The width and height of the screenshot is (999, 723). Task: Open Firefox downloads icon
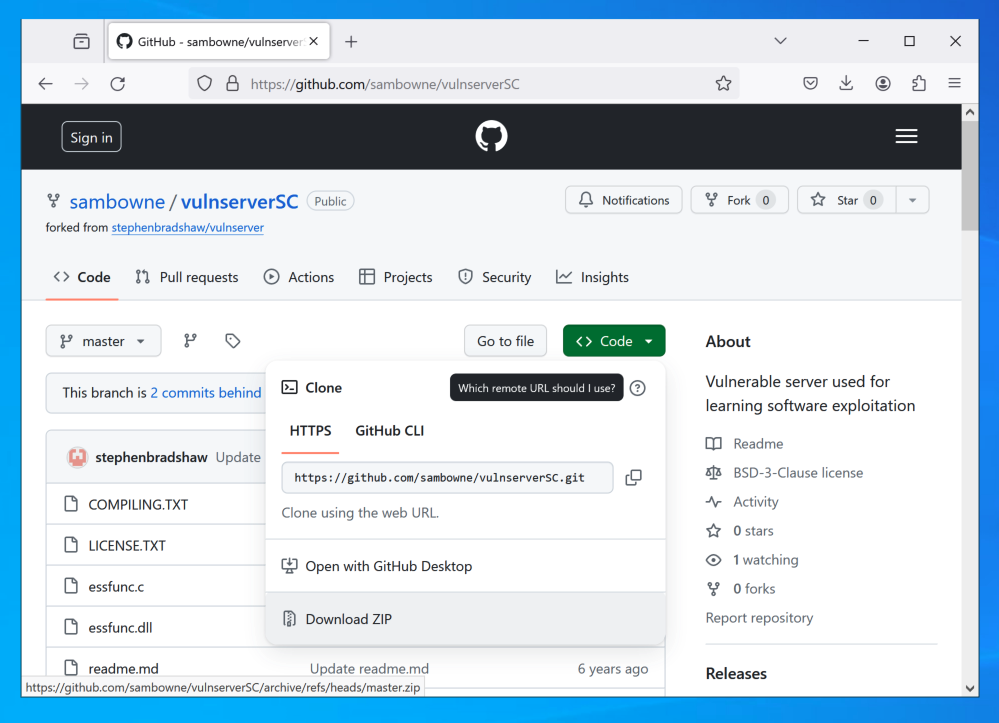click(846, 83)
